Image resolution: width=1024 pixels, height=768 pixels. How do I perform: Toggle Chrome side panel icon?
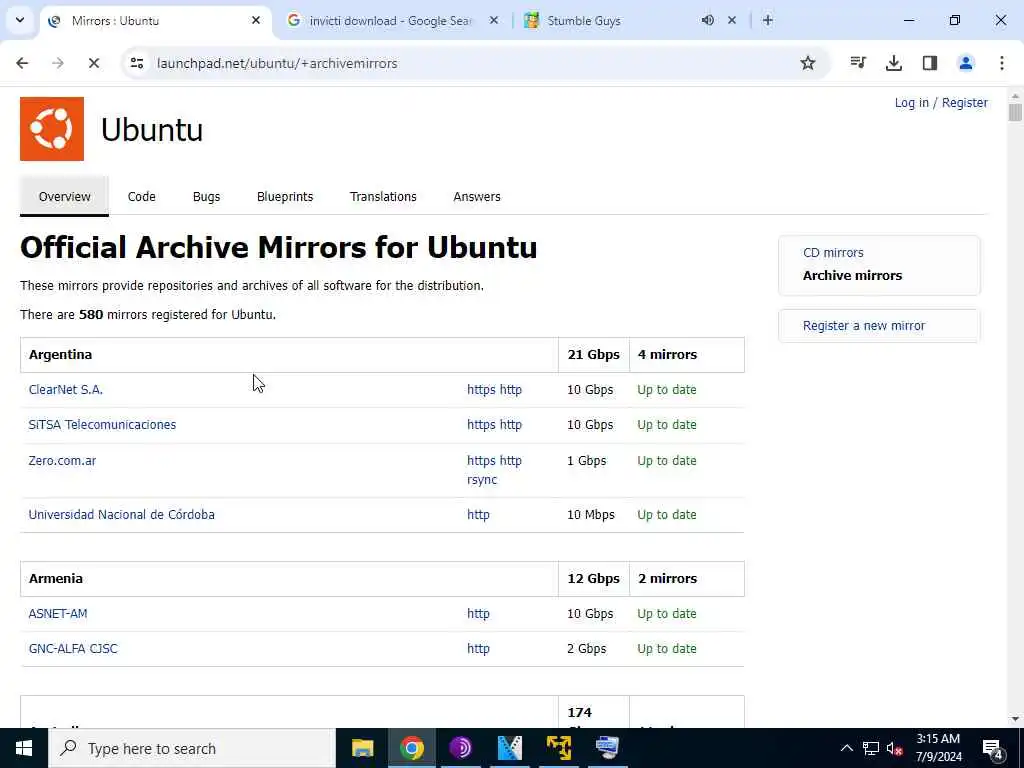coord(930,63)
